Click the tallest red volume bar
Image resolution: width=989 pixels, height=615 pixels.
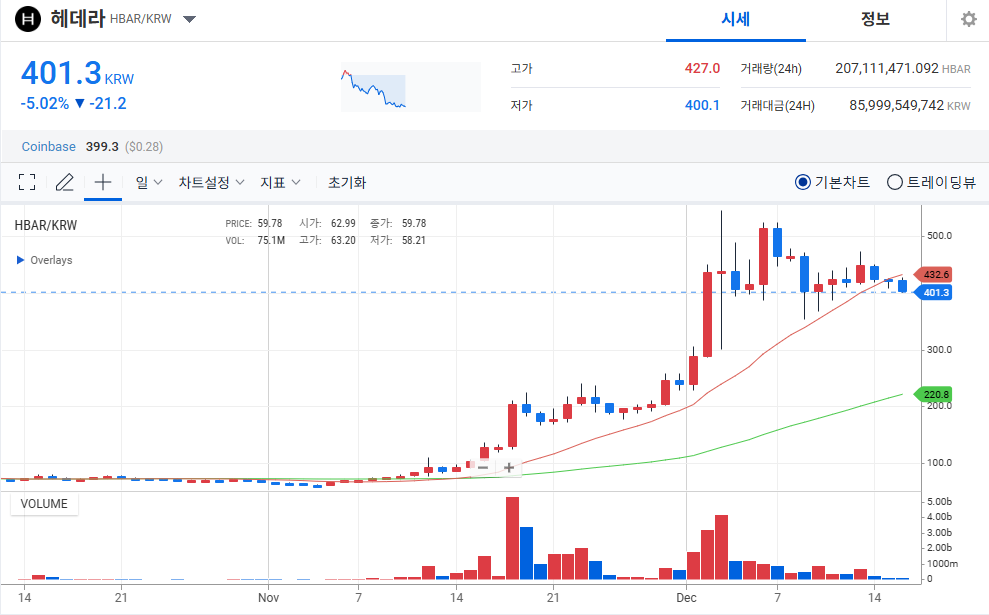click(x=512, y=538)
